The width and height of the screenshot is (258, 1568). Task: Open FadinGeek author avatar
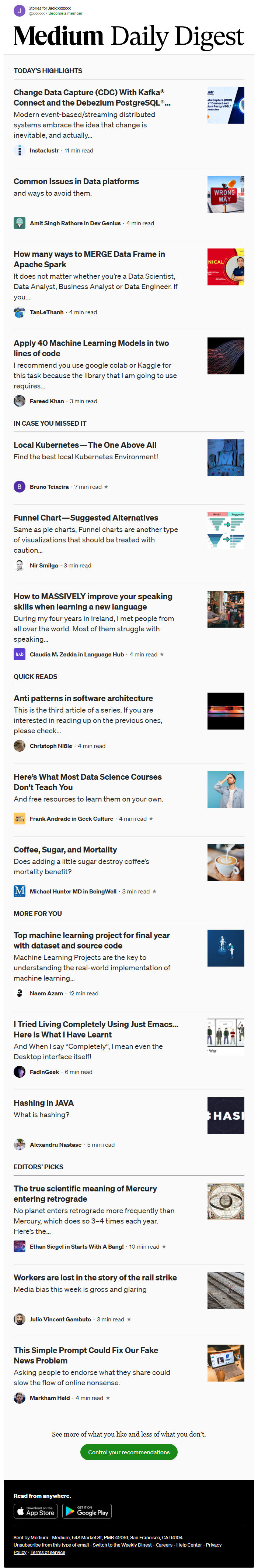pos(20,1072)
